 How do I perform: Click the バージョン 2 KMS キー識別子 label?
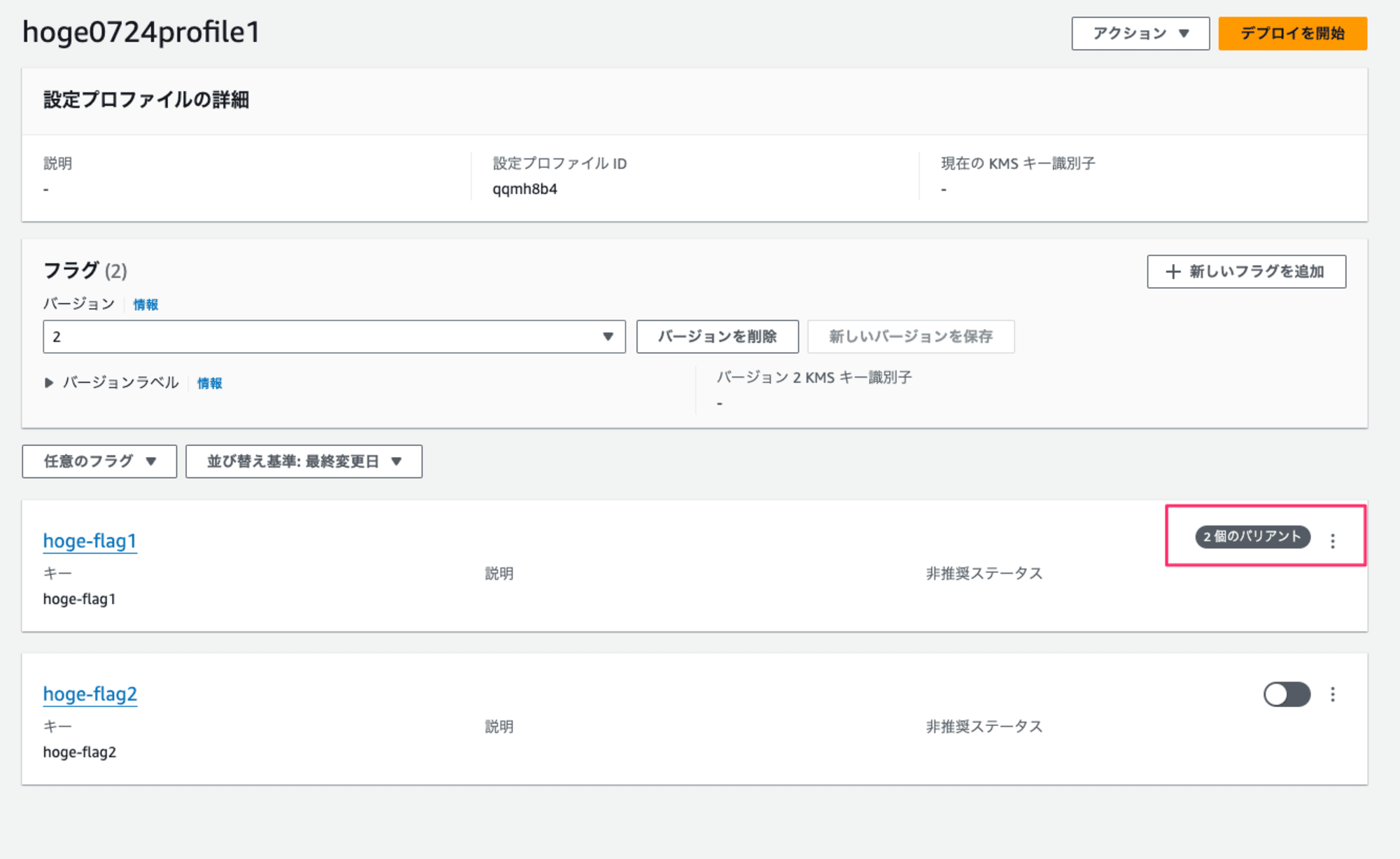pyautogui.click(x=814, y=377)
